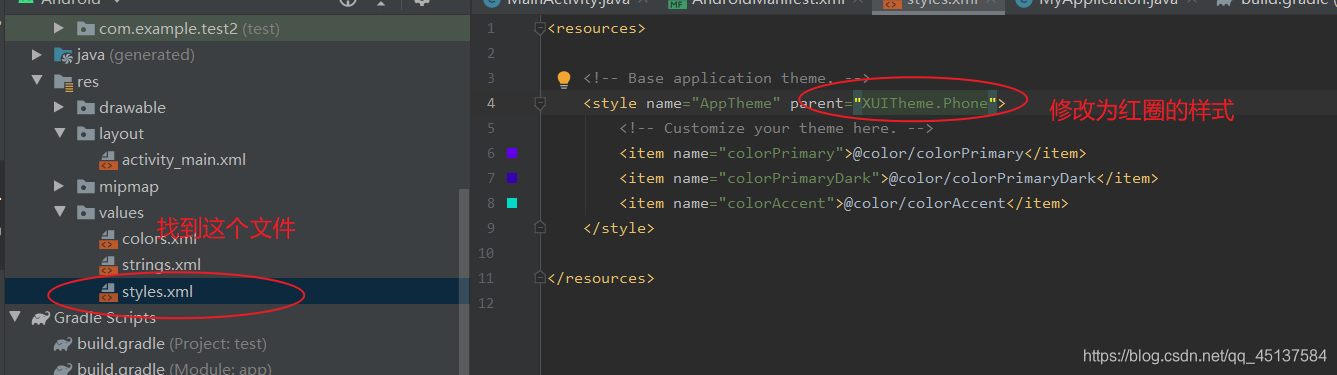The image size is (1337, 375).
Task: Collapse the values folder
Action: click(x=59, y=212)
